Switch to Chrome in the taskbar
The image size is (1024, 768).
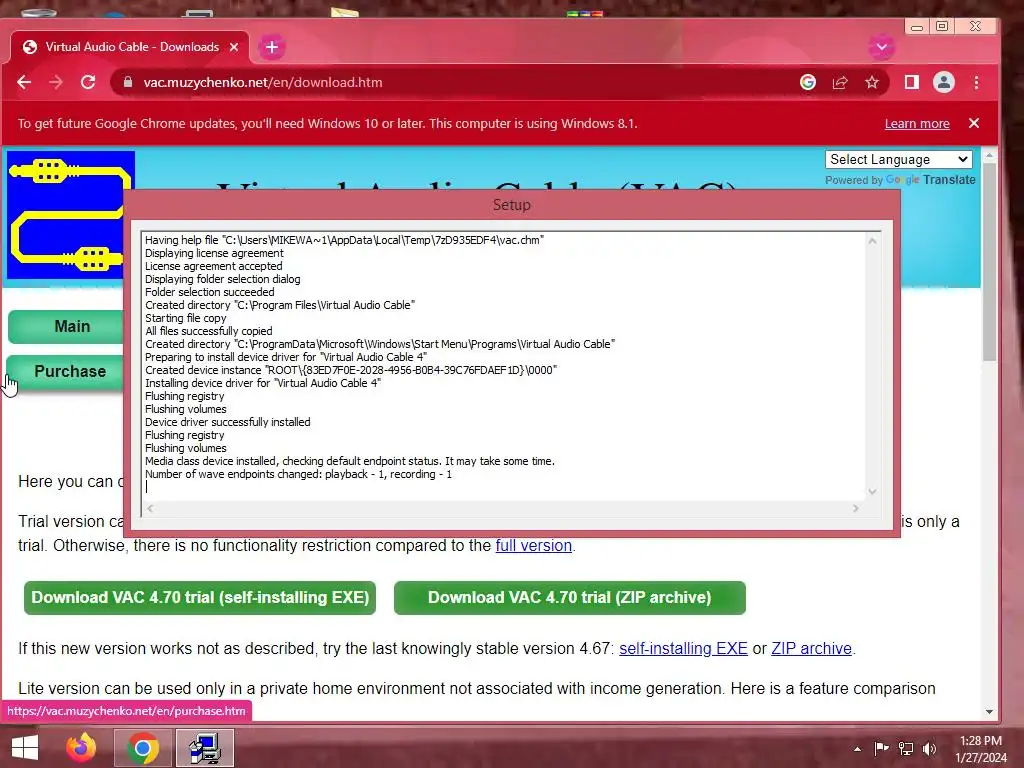click(x=143, y=748)
